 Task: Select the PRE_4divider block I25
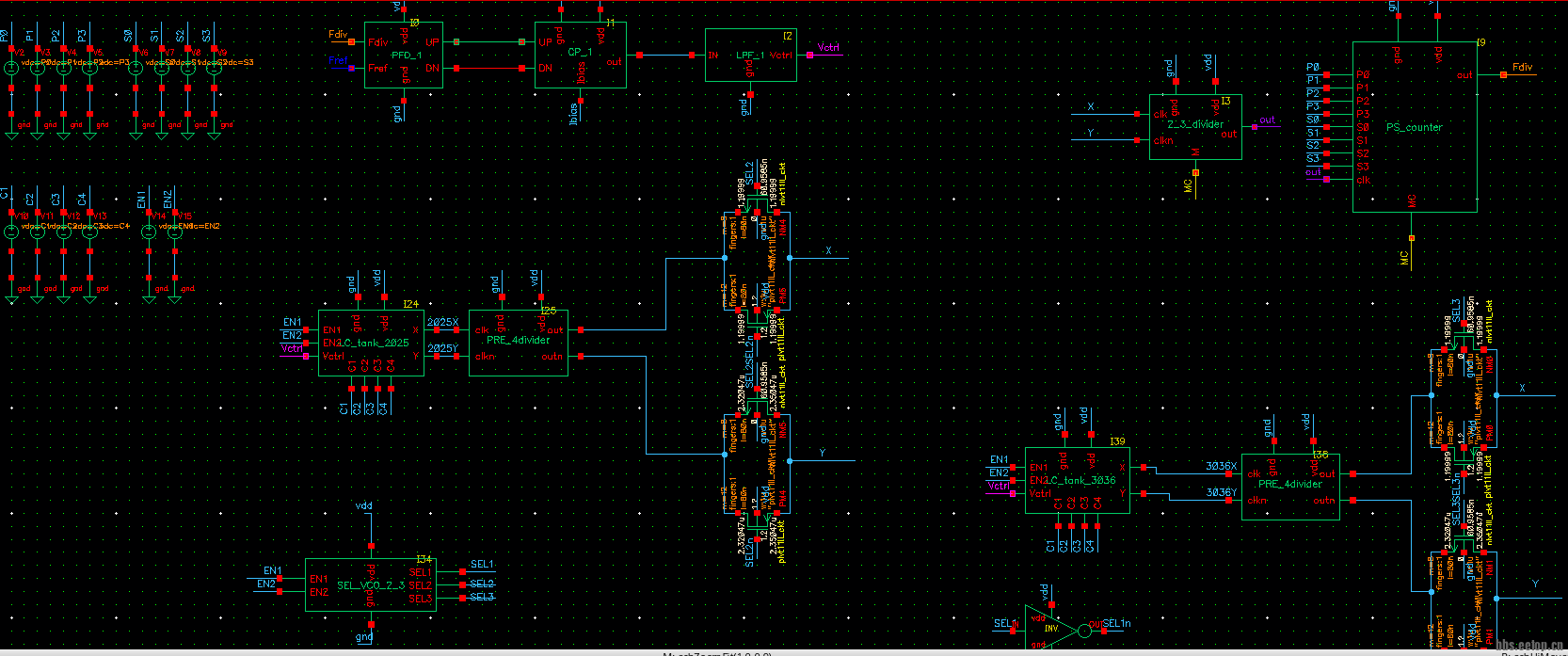[519, 344]
